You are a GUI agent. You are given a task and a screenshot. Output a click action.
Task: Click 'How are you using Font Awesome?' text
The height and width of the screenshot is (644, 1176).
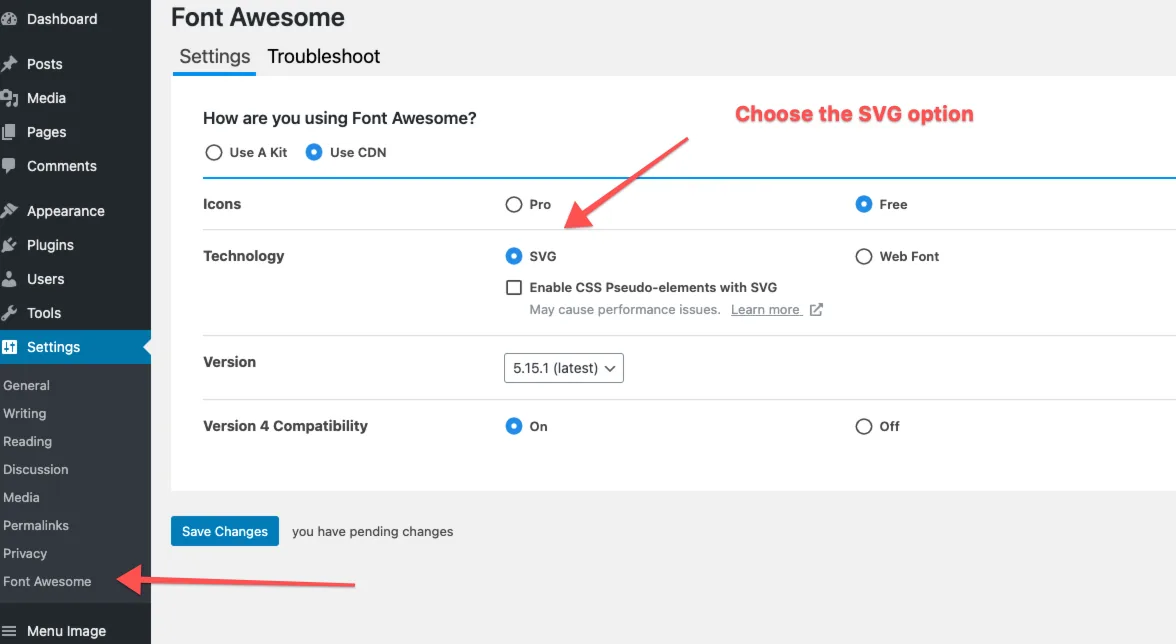click(x=340, y=118)
